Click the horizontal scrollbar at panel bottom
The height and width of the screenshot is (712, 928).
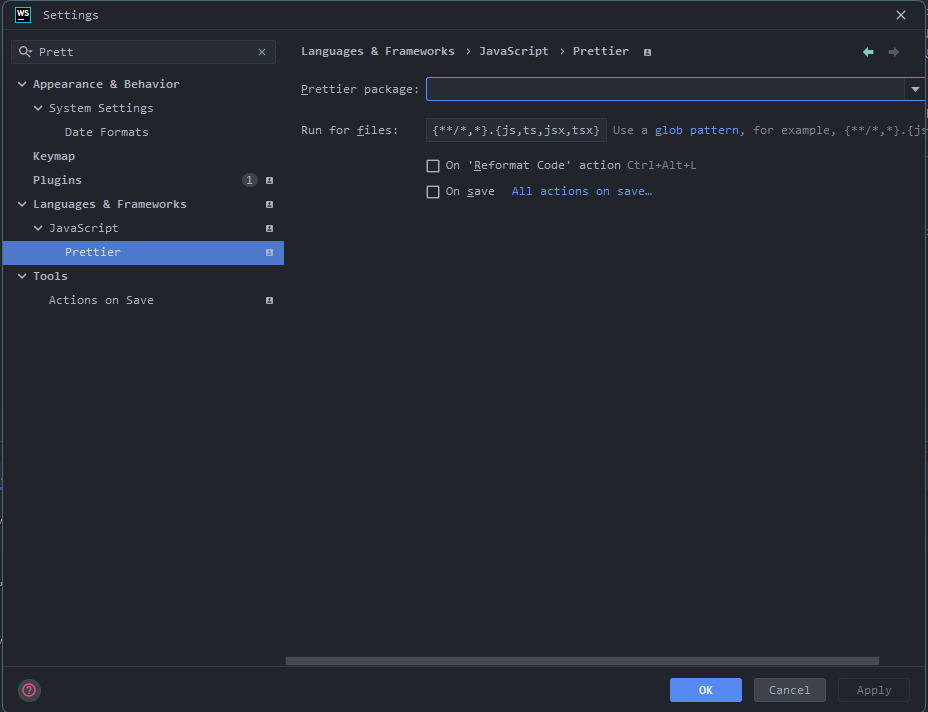[x=582, y=661]
